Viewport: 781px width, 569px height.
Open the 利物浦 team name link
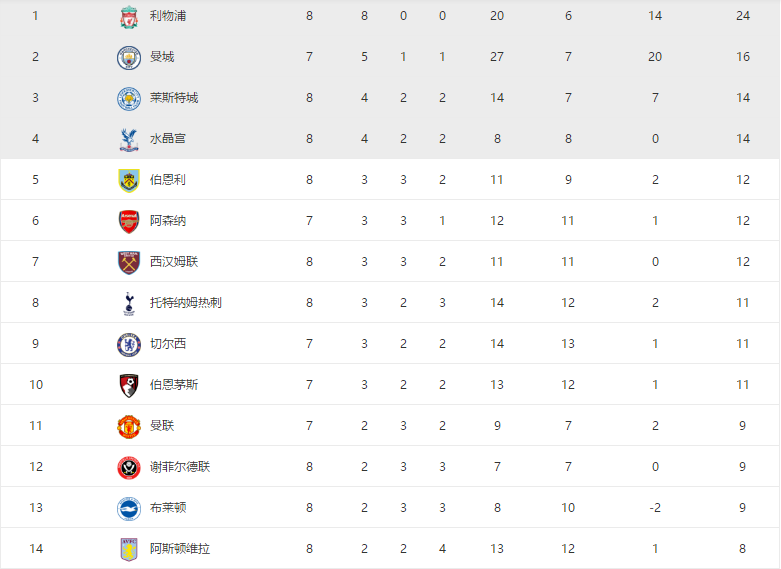tap(168, 16)
